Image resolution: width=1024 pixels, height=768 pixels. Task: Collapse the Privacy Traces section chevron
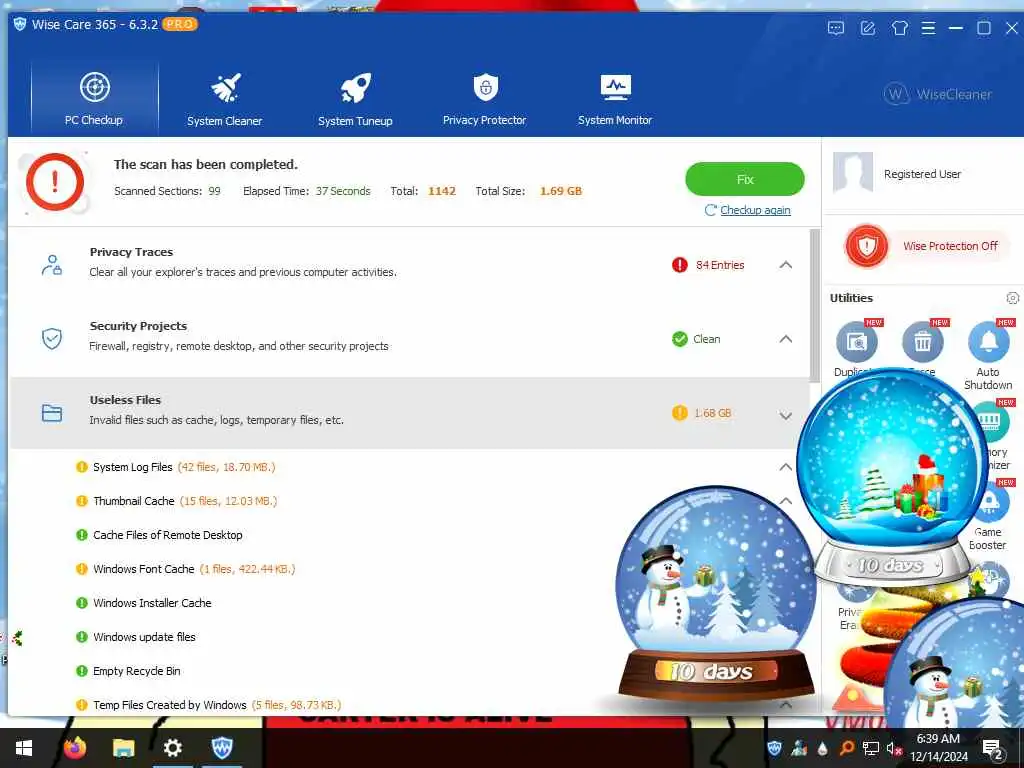[786, 265]
